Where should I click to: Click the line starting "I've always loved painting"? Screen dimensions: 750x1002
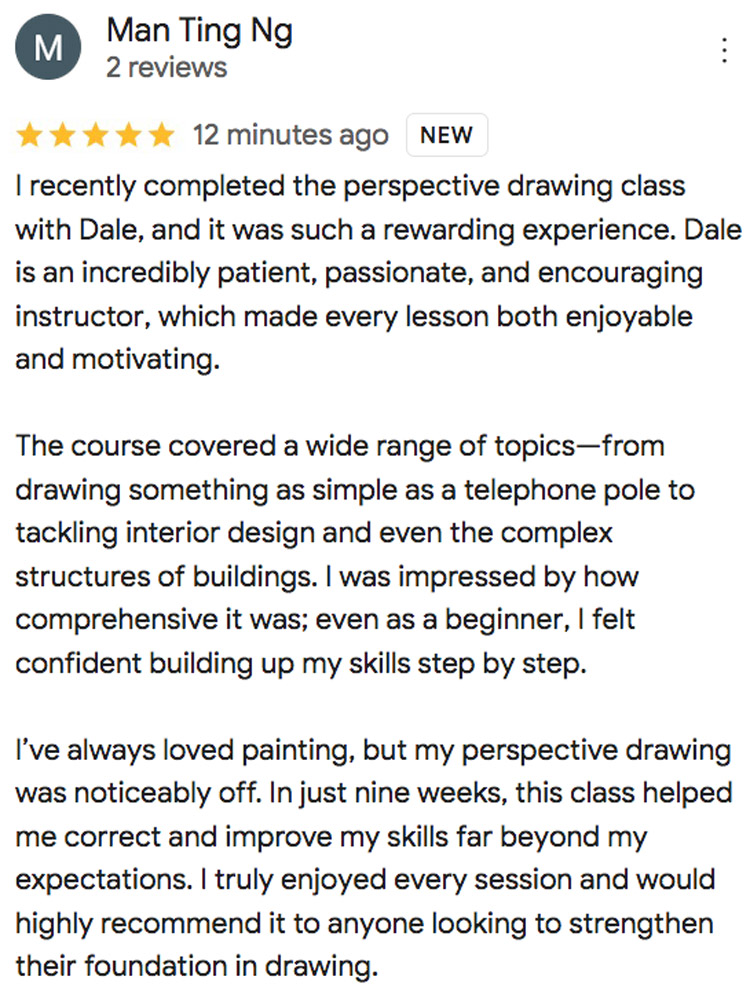click(x=373, y=752)
